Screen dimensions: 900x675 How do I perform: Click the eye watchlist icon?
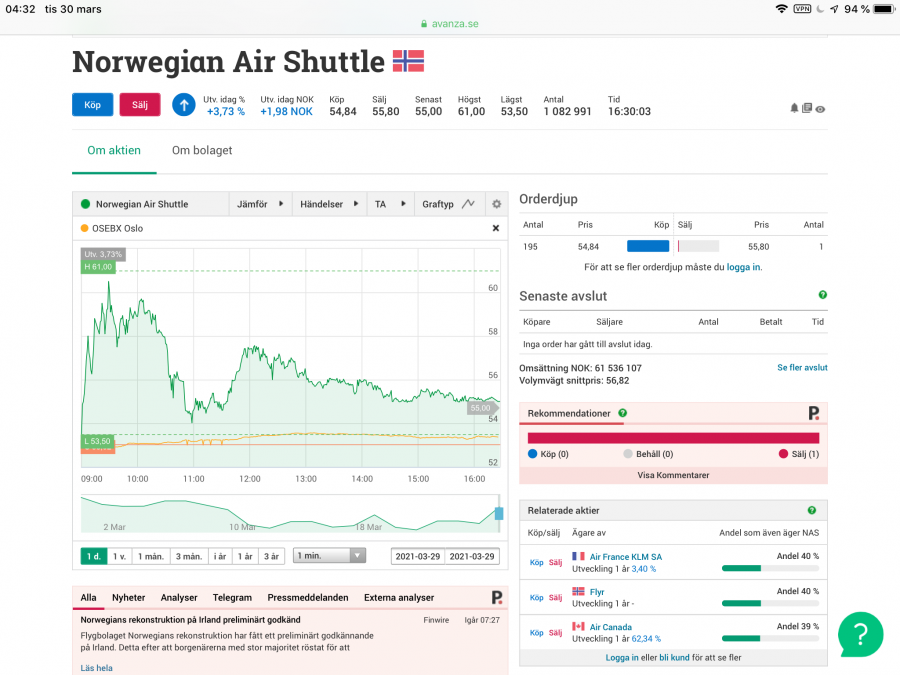click(x=820, y=108)
